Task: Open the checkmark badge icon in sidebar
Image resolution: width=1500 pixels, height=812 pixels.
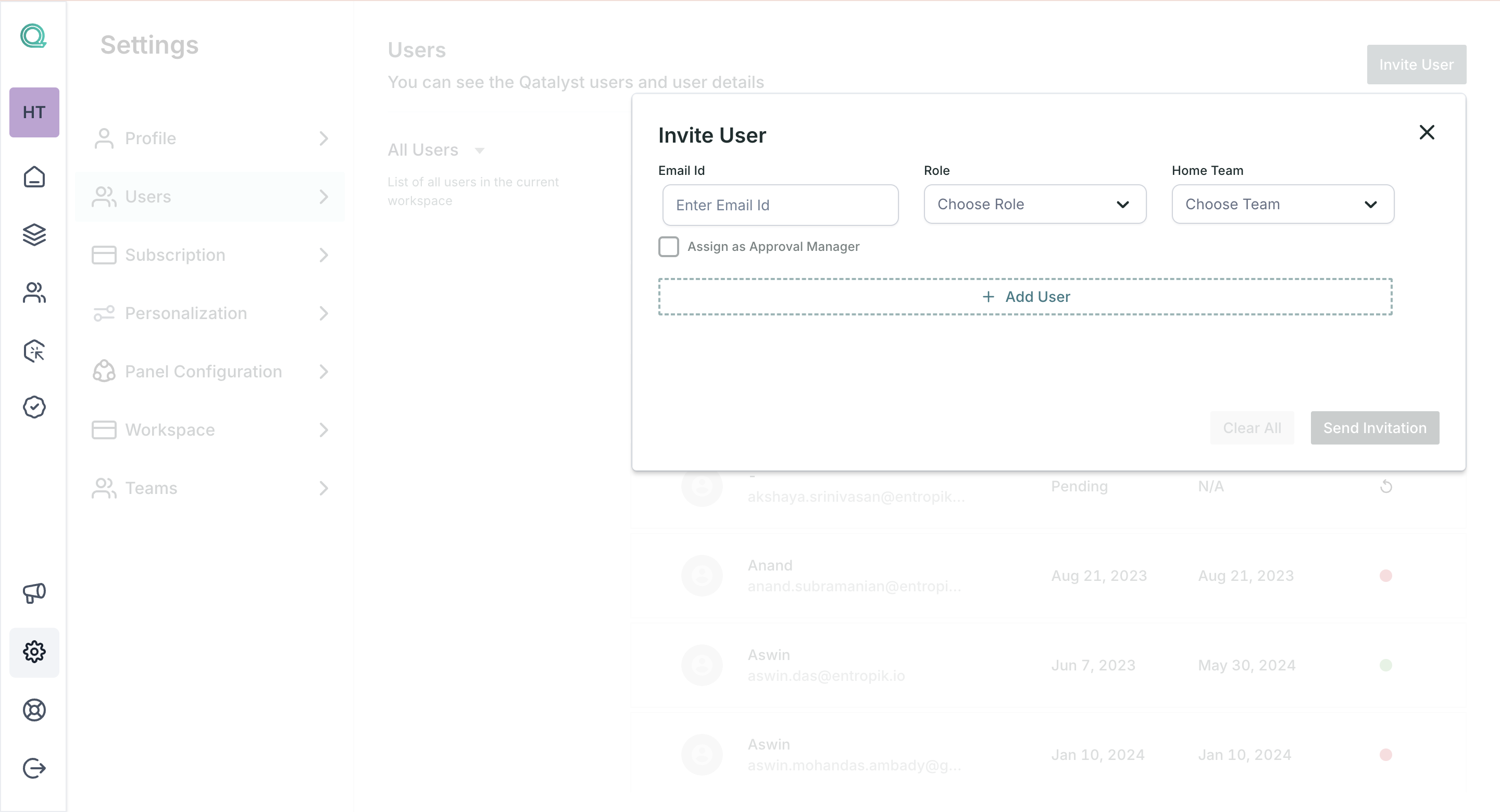Action: (x=34, y=407)
